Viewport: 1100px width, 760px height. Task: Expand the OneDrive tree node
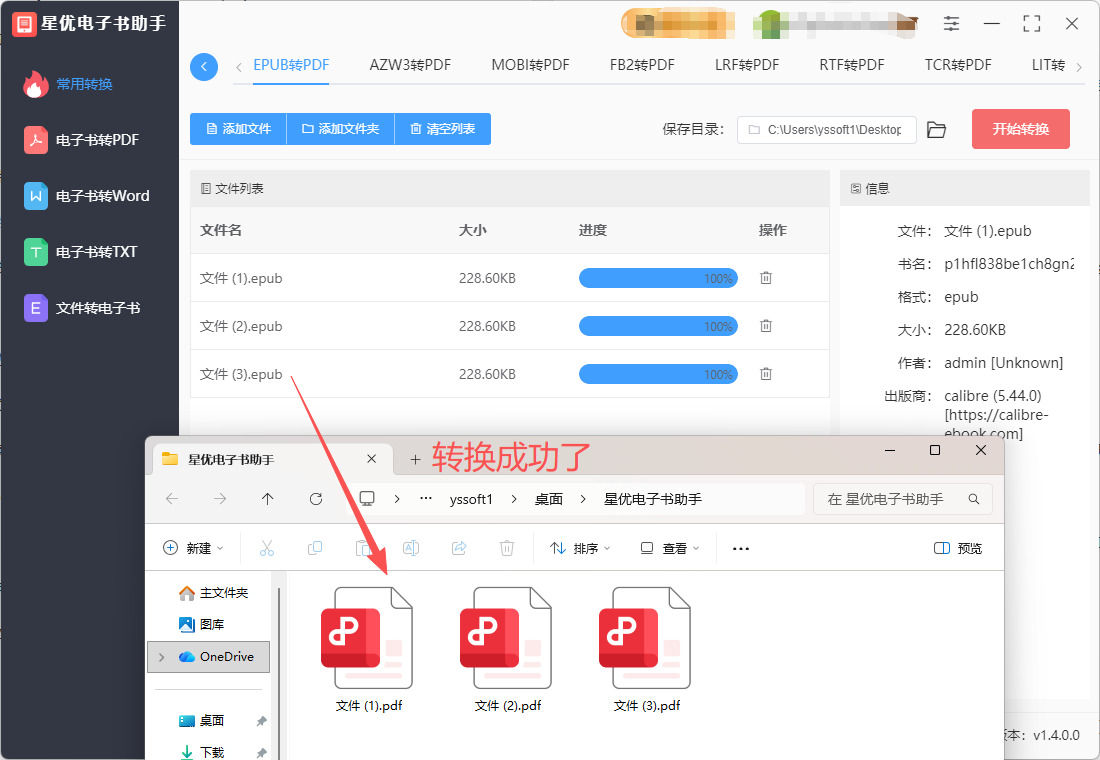pyautogui.click(x=160, y=657)
